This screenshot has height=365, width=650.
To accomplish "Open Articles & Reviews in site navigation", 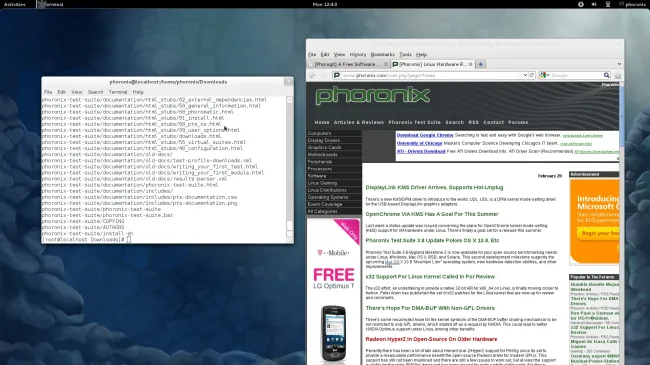I will (x=359, y=122).
